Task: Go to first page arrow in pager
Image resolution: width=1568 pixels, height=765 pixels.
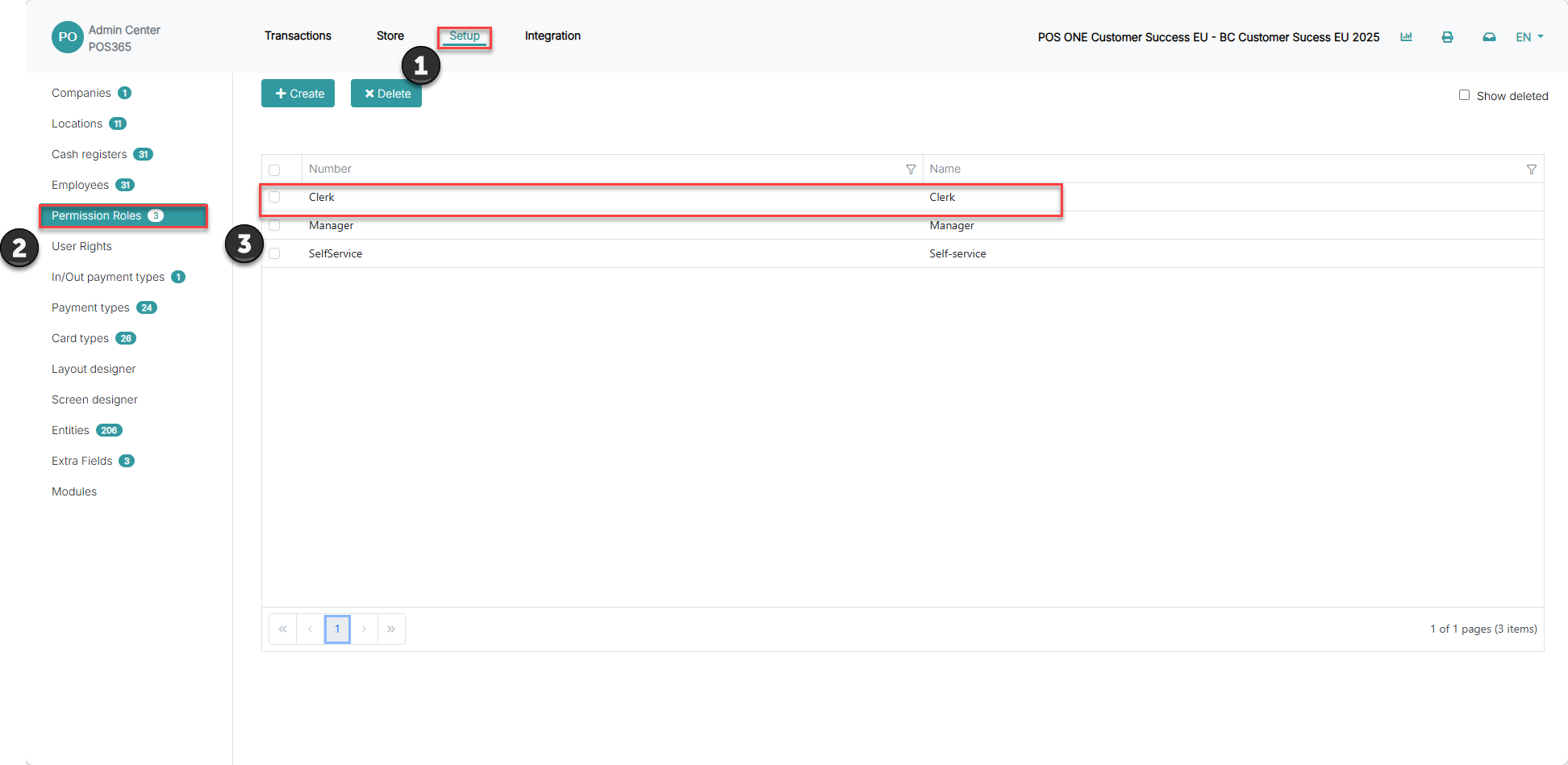Action: point(282,629)
